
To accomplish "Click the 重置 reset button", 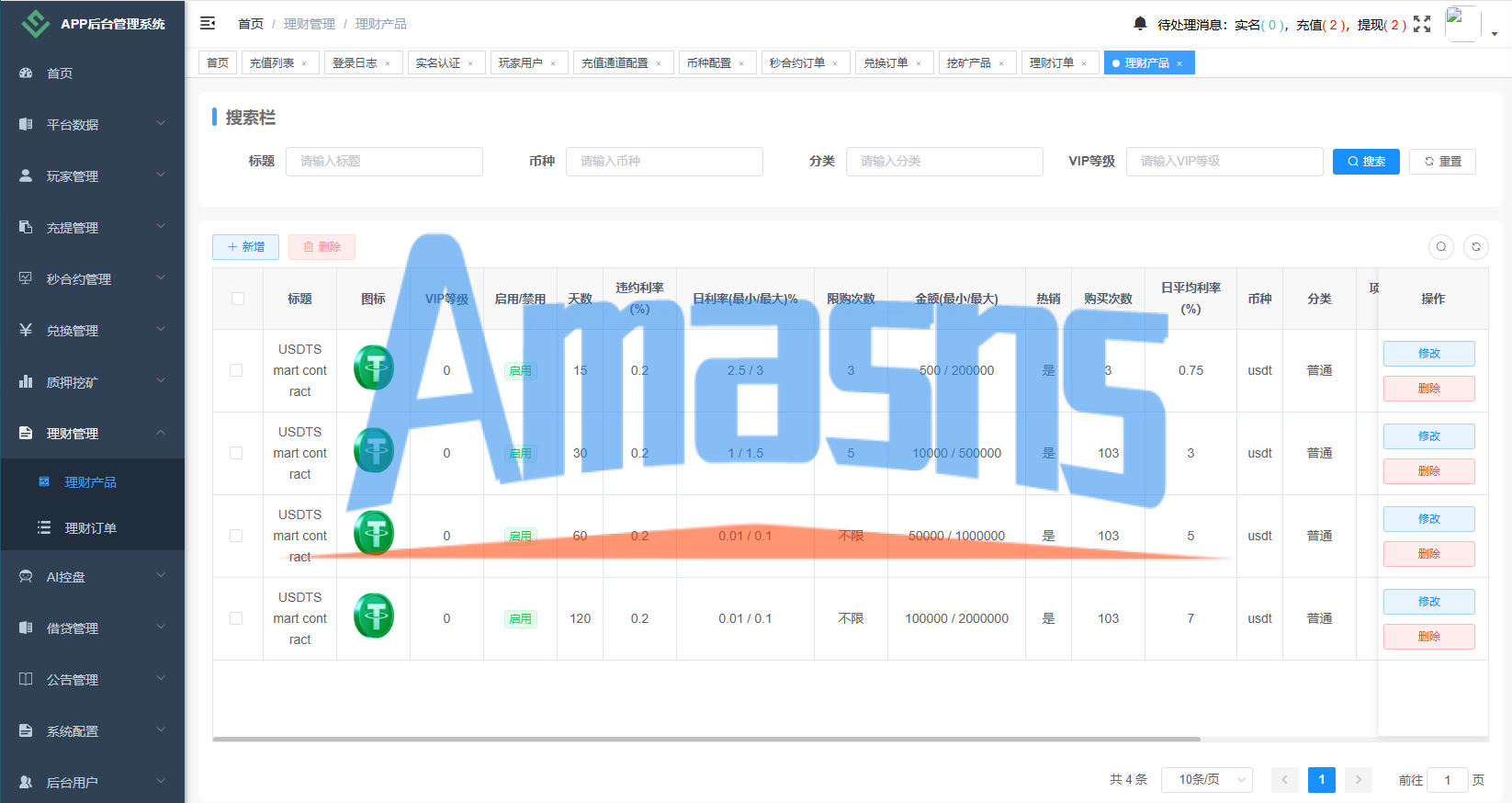I will pos(1442,162).
